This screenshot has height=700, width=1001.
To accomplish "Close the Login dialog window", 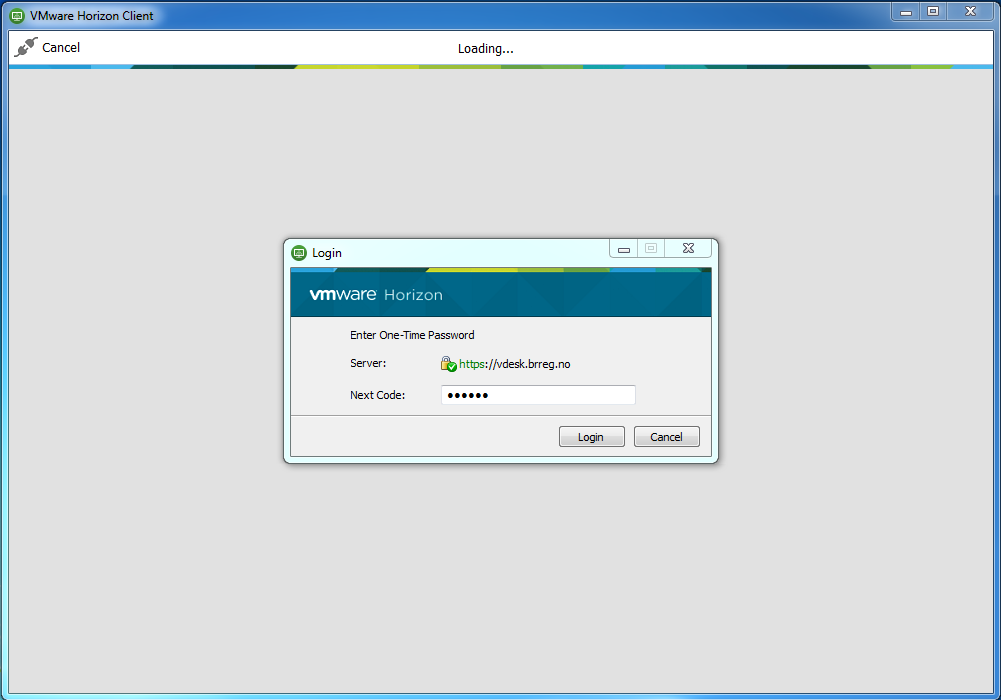I will pos(688,248).
